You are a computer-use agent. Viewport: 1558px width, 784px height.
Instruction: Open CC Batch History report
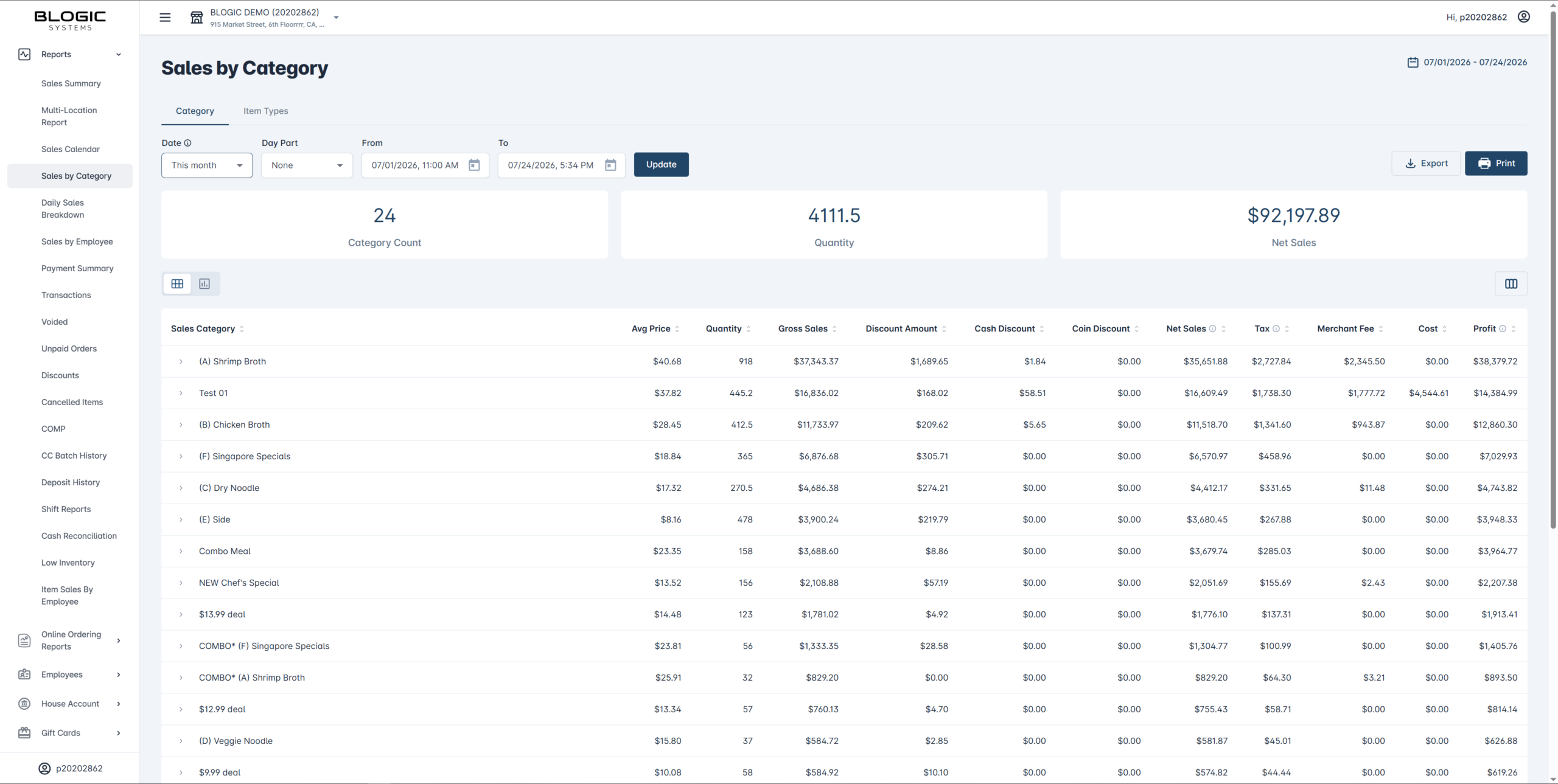pos(74,456)
